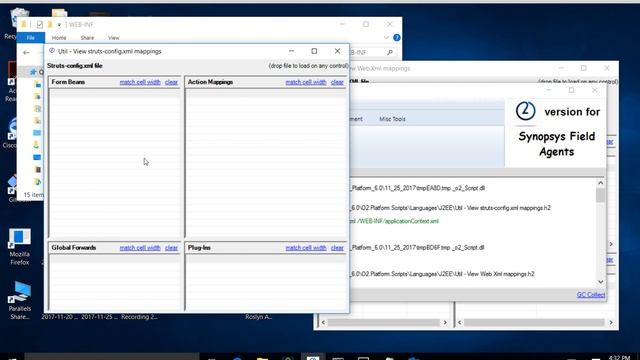Click match cell width link for Global Forwards
The image size is (640, 360).
coord(140,248)
